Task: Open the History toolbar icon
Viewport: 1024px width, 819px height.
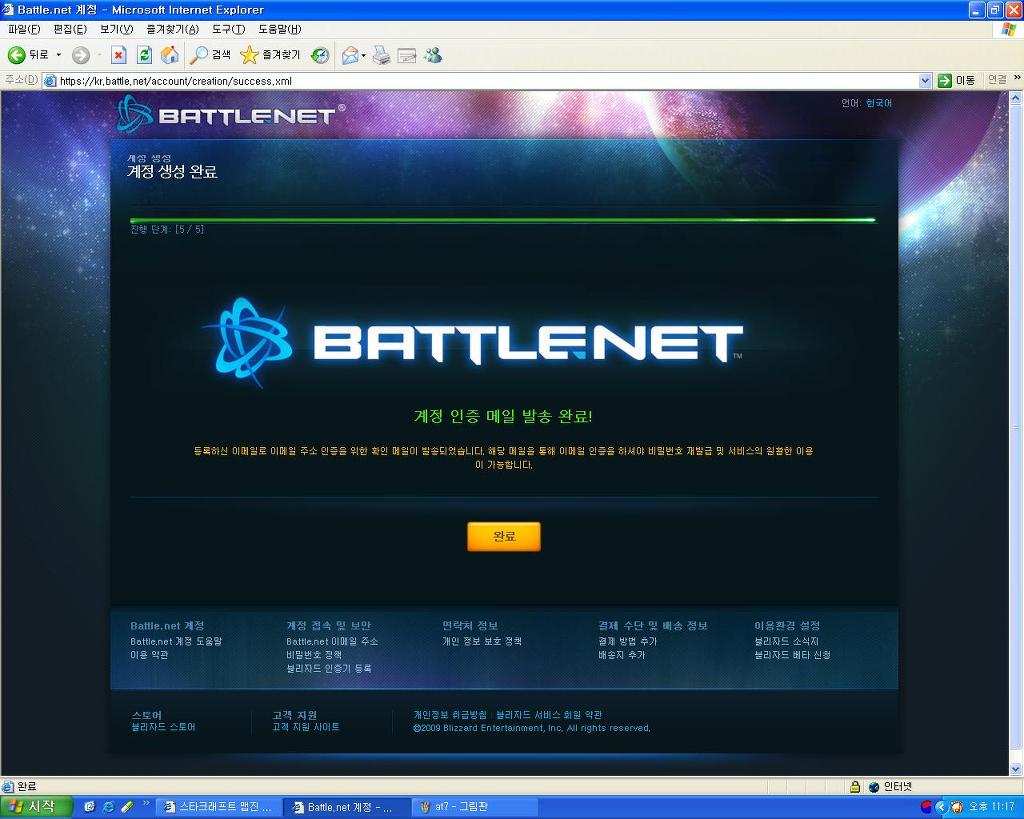Action: click(319, 56)
